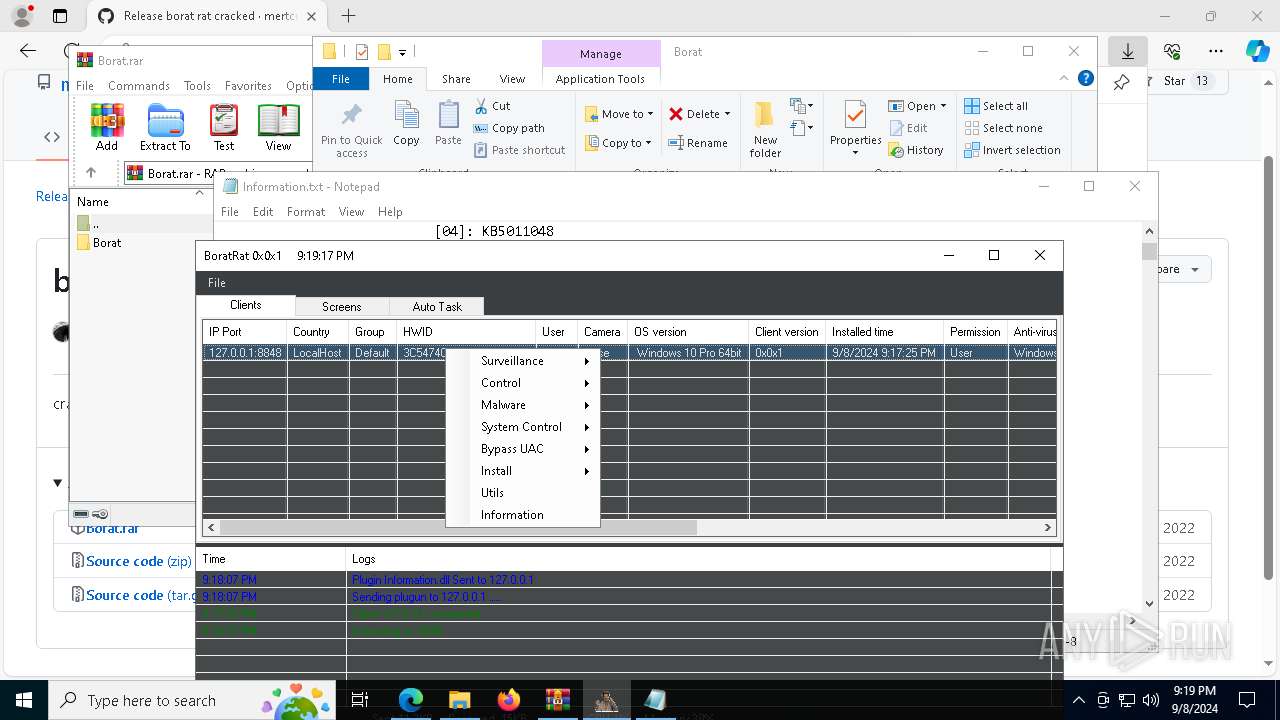Click Explorer help question mark icon
This screenshot has width=1280, height=720.
point(1085,78)
